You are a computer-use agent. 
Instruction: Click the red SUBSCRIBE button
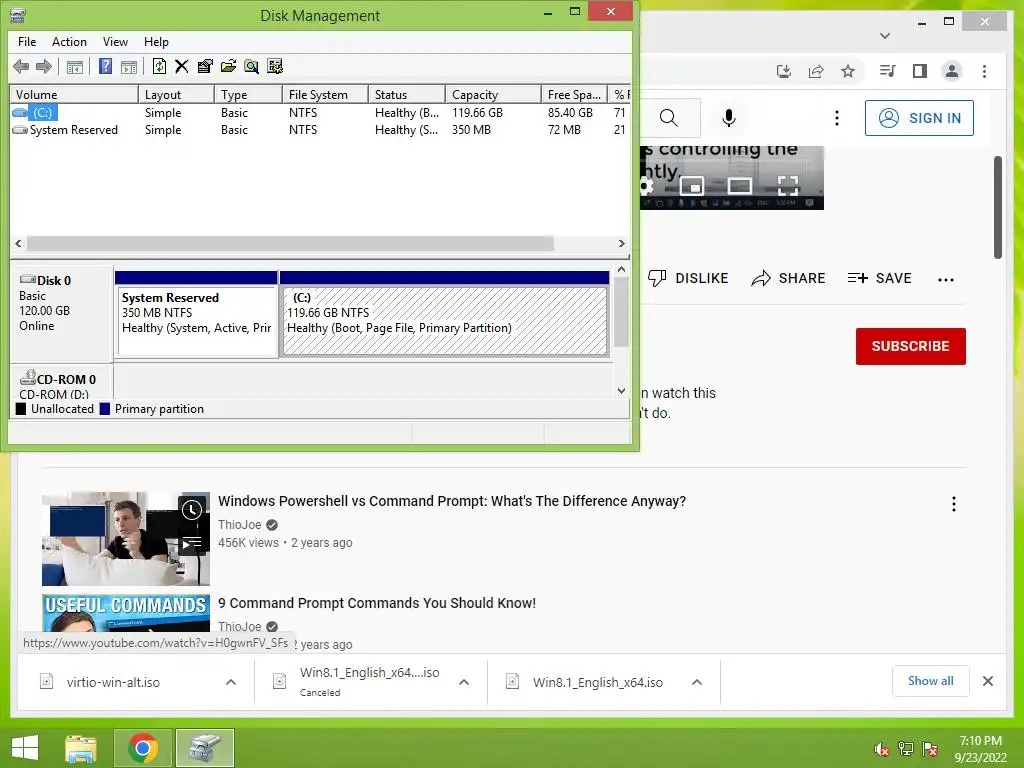point(910,346)
